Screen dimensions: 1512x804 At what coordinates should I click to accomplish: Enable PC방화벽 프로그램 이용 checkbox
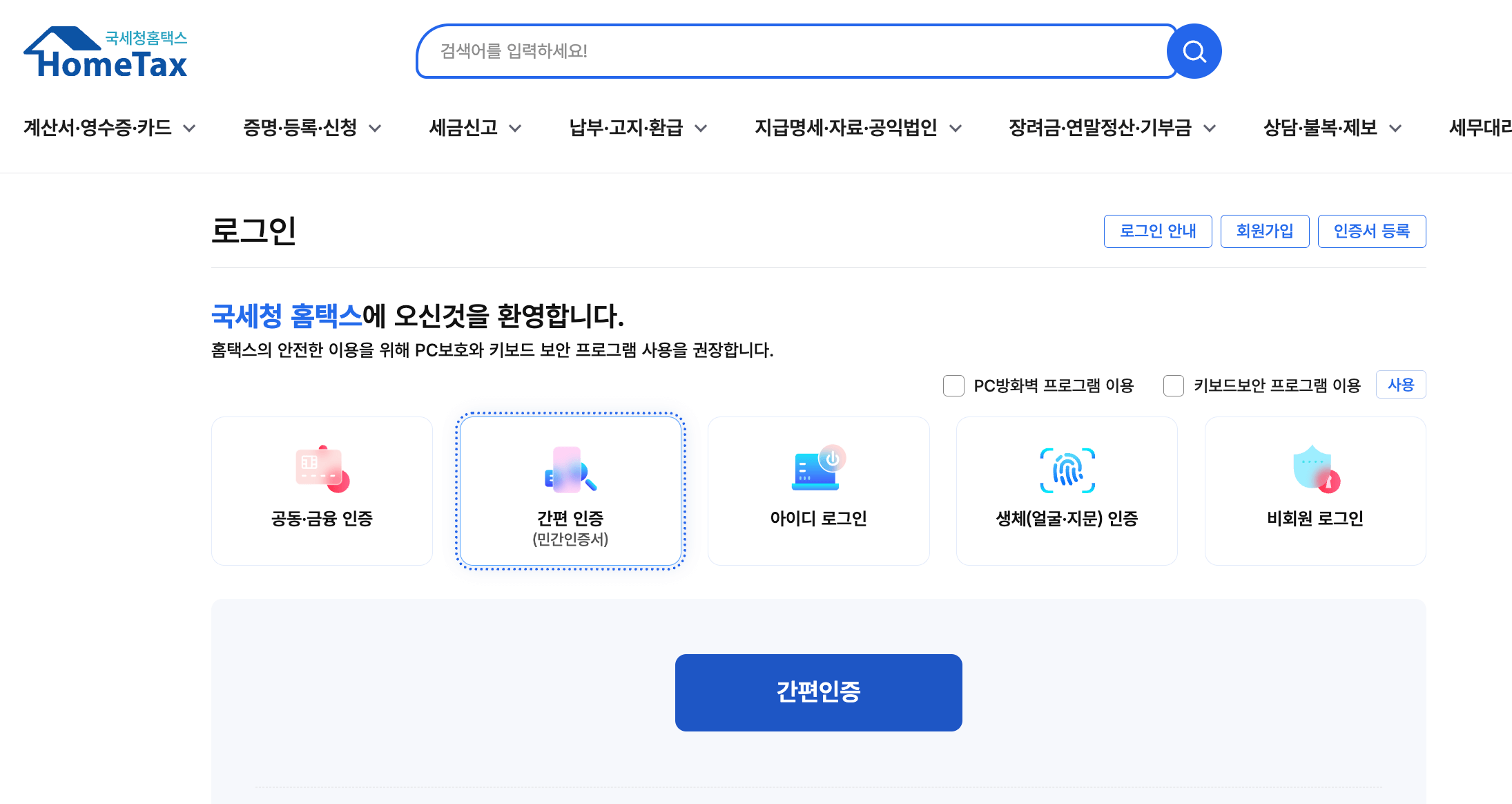pyautogui.click(x=953, y=385)
